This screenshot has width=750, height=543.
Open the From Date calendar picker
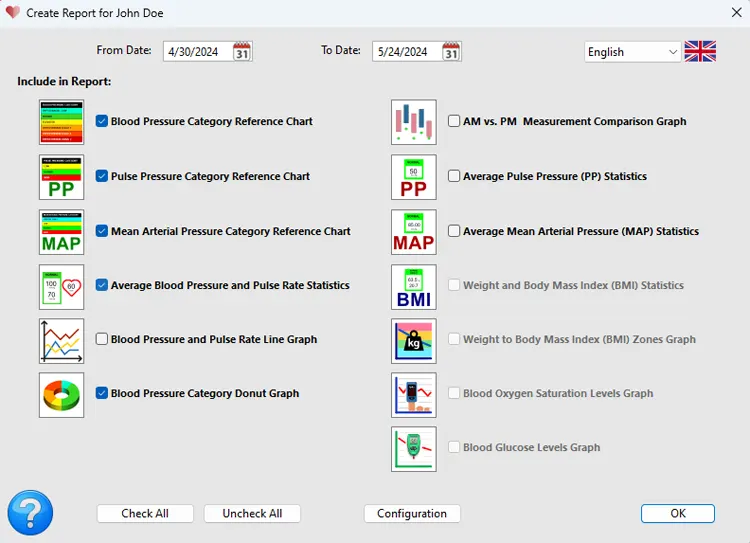[242, 52]
